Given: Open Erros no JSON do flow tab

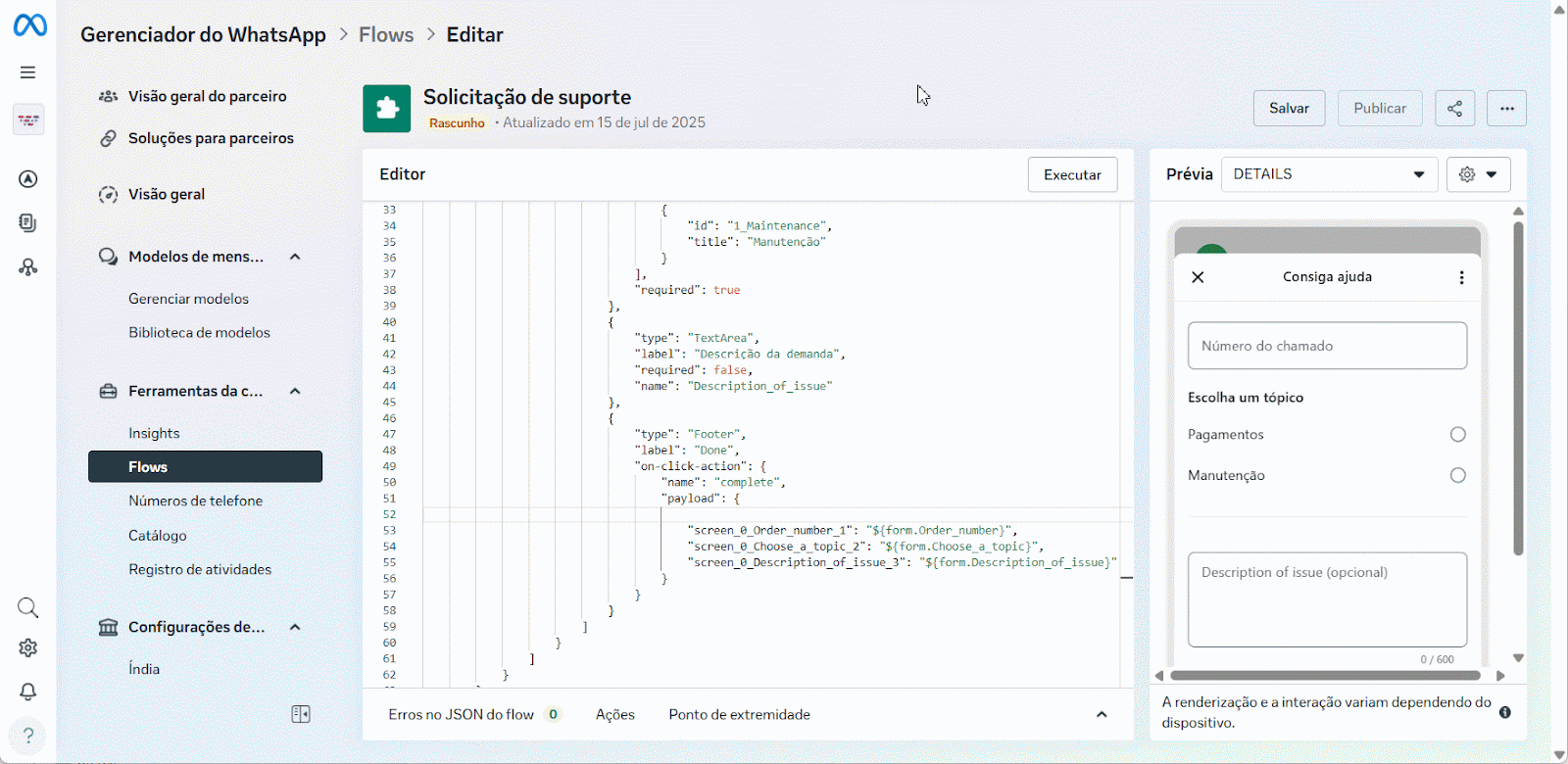Looking at the screenshot, I should coord(474,714).
